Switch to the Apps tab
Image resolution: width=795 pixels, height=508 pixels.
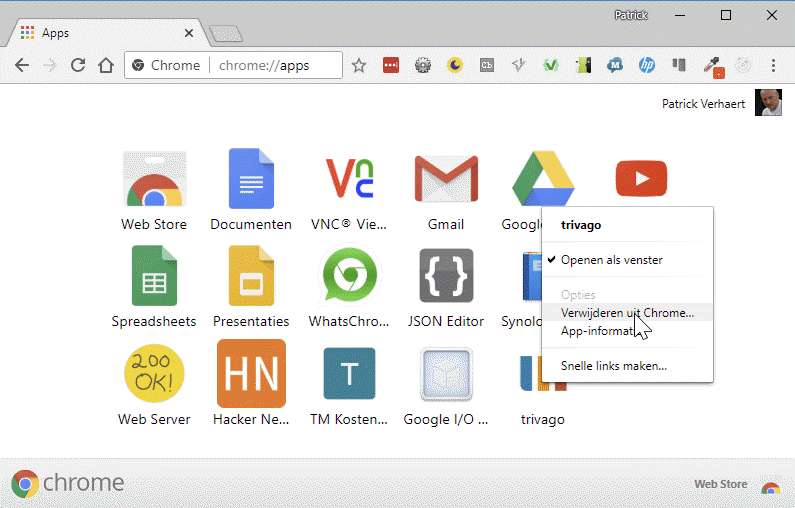point(100,33)
